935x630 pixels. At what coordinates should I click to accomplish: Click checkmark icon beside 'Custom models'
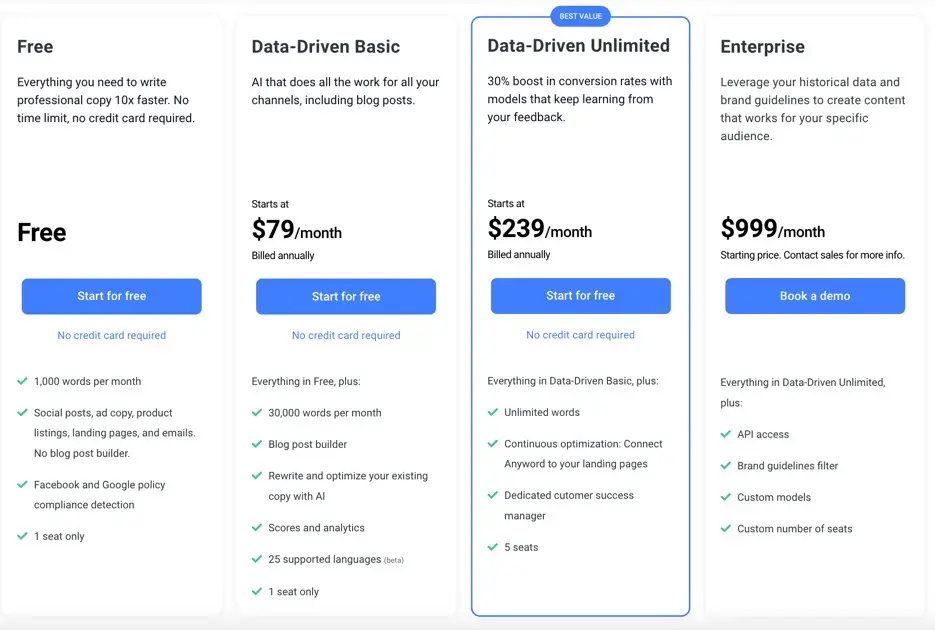tap(726, 496)
